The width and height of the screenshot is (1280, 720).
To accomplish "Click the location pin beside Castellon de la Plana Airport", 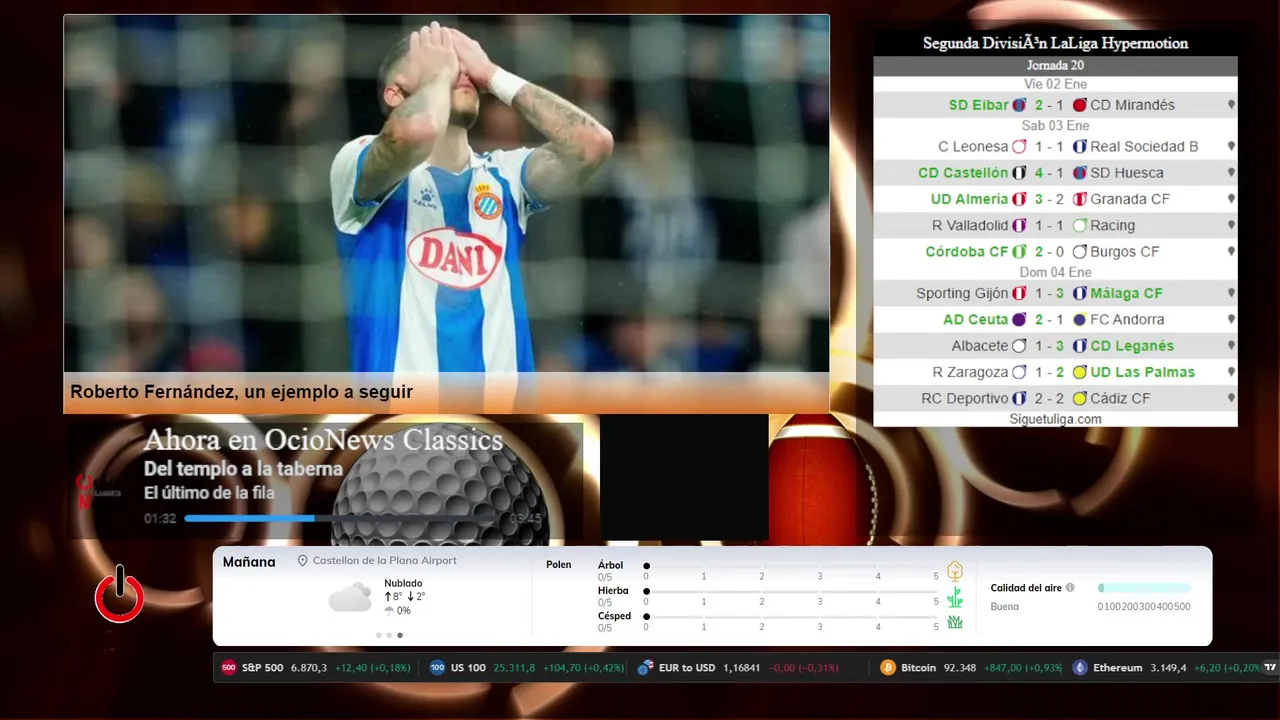I will tap(303, 561).
